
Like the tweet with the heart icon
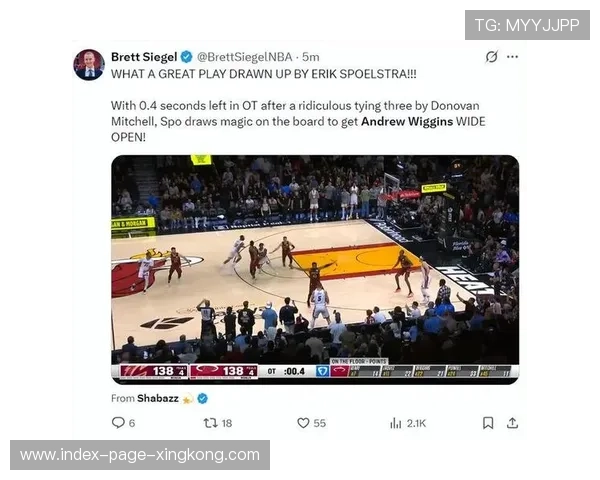click(x=303, y=423)
